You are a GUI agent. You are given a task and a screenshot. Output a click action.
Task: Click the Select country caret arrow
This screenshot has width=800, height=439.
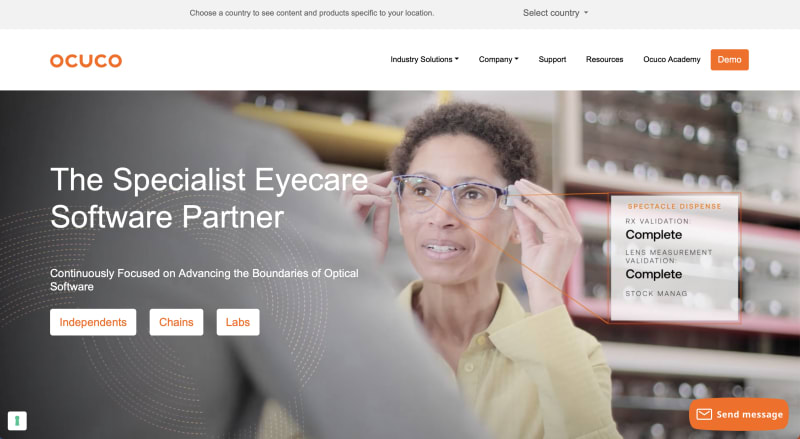coord(586,13)
